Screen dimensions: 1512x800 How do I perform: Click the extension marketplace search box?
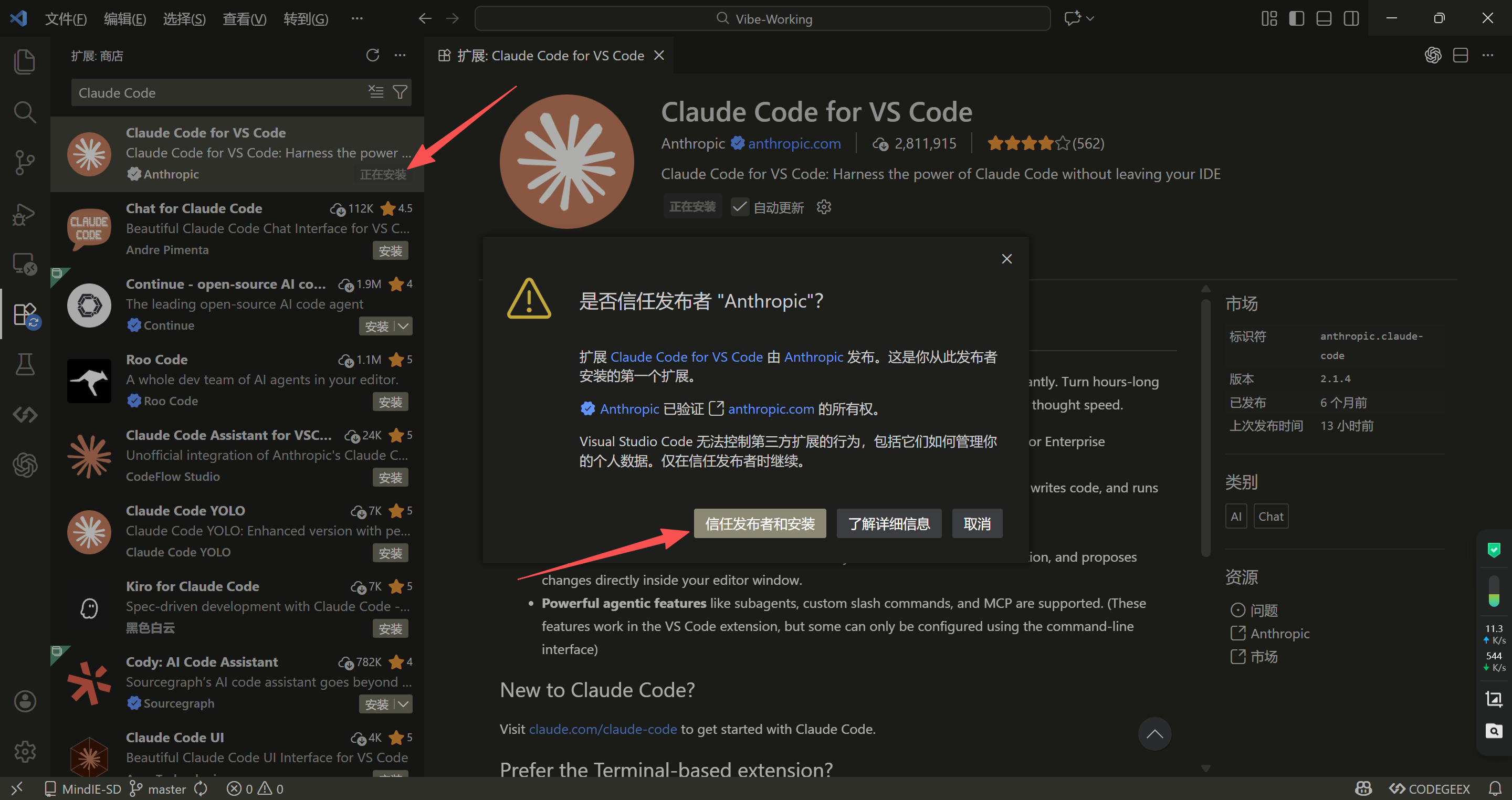(x=223, y=92)
